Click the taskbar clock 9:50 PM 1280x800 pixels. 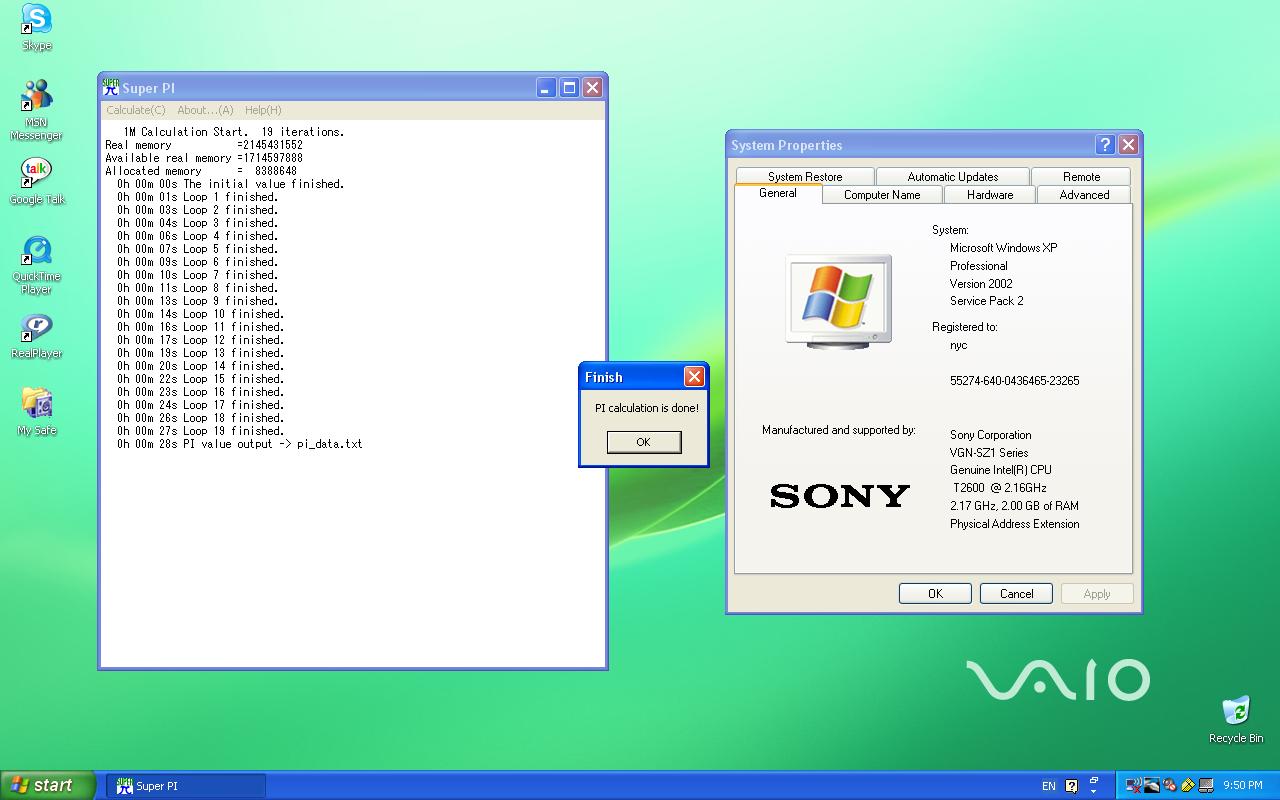pos(1243,786)
